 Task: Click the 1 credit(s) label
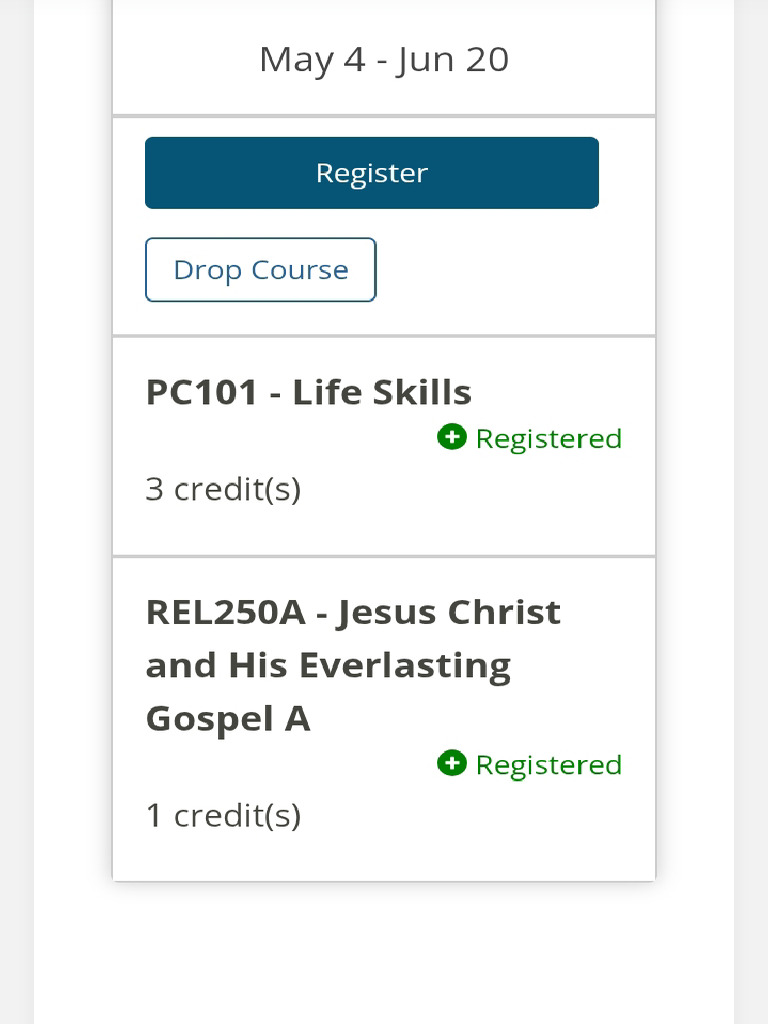click(x=223, y=815)
